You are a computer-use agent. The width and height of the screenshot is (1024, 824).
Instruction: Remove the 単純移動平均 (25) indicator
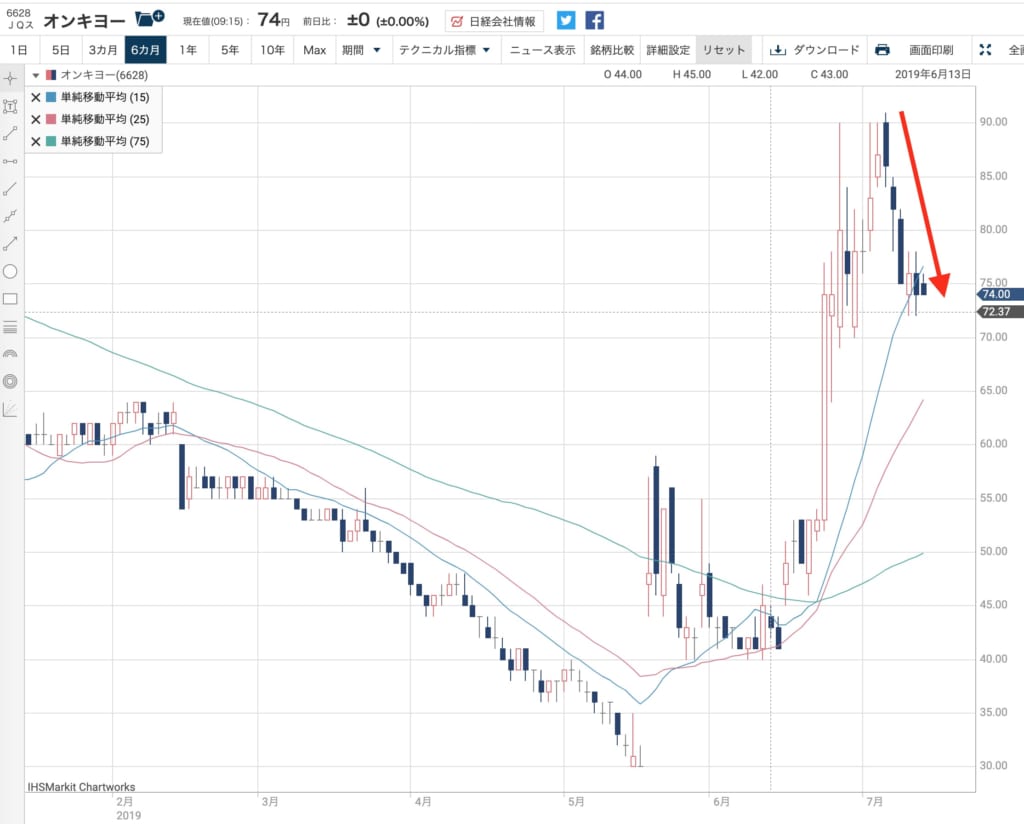point(36,119)
